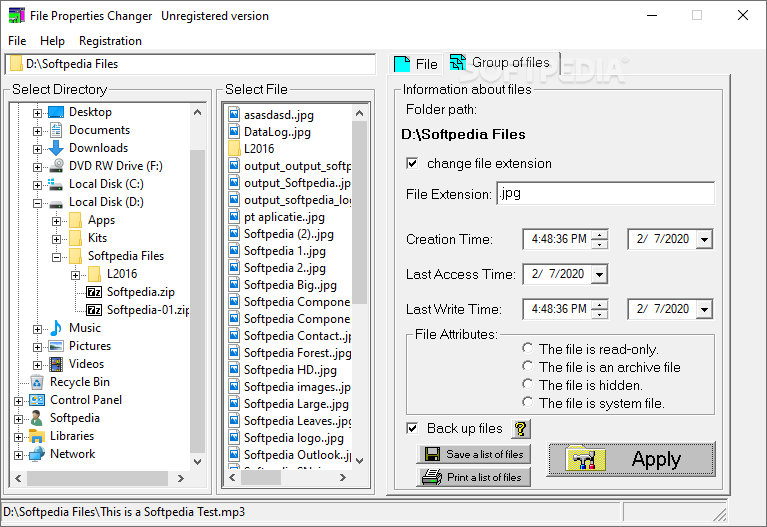767x527 pixels.
Task: Open Last Write Time date dropdown
Action: [x=704, y=310]
